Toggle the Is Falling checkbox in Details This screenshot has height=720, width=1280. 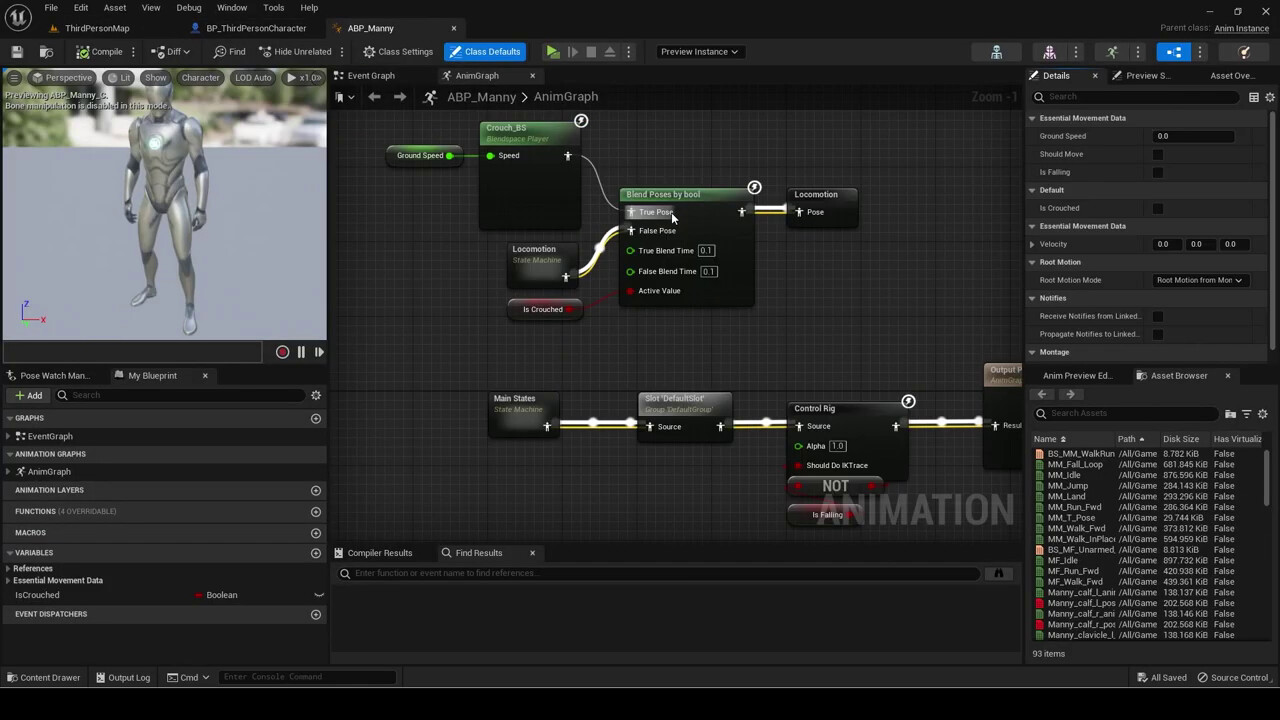point(1160,172)
